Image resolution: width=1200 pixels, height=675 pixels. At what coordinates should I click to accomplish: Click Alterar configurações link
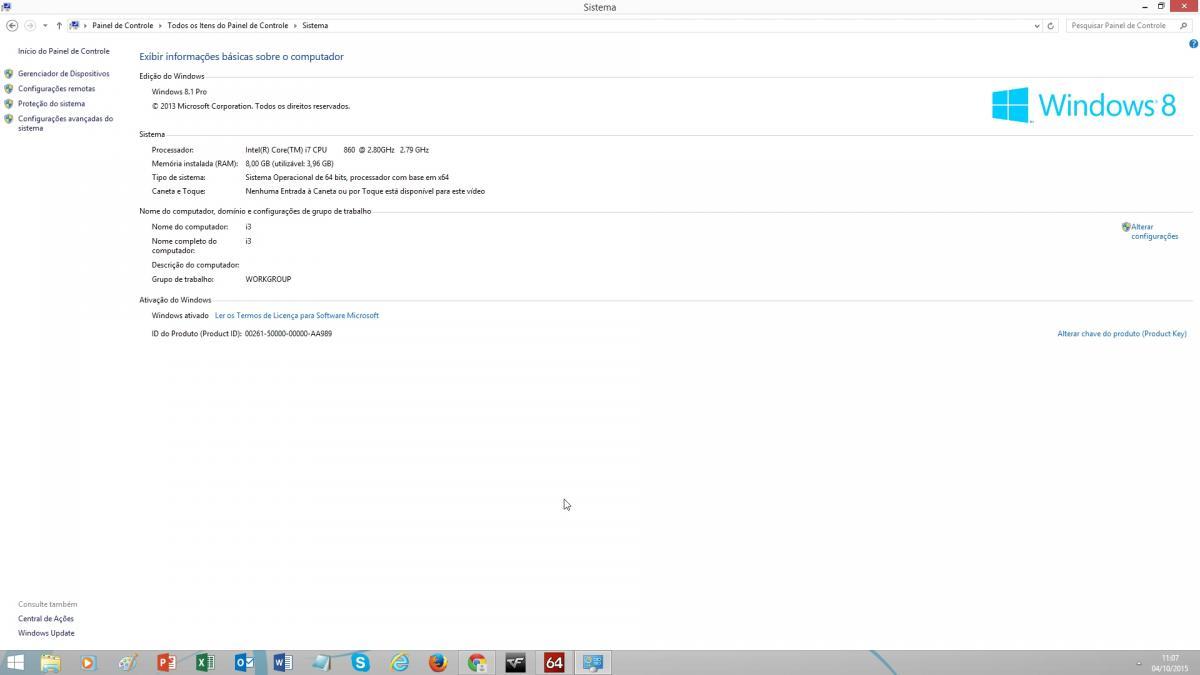[1154, 231]
